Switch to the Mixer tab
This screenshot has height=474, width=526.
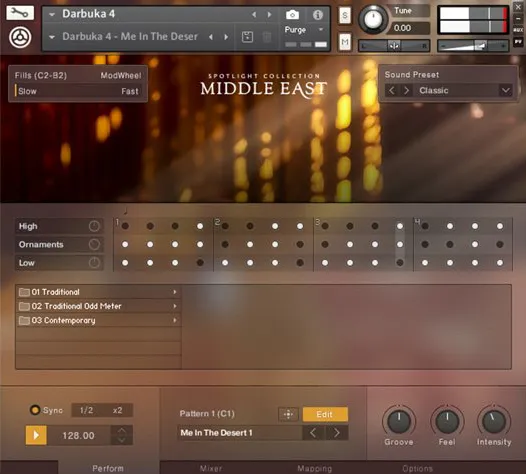tap(211, 468)
